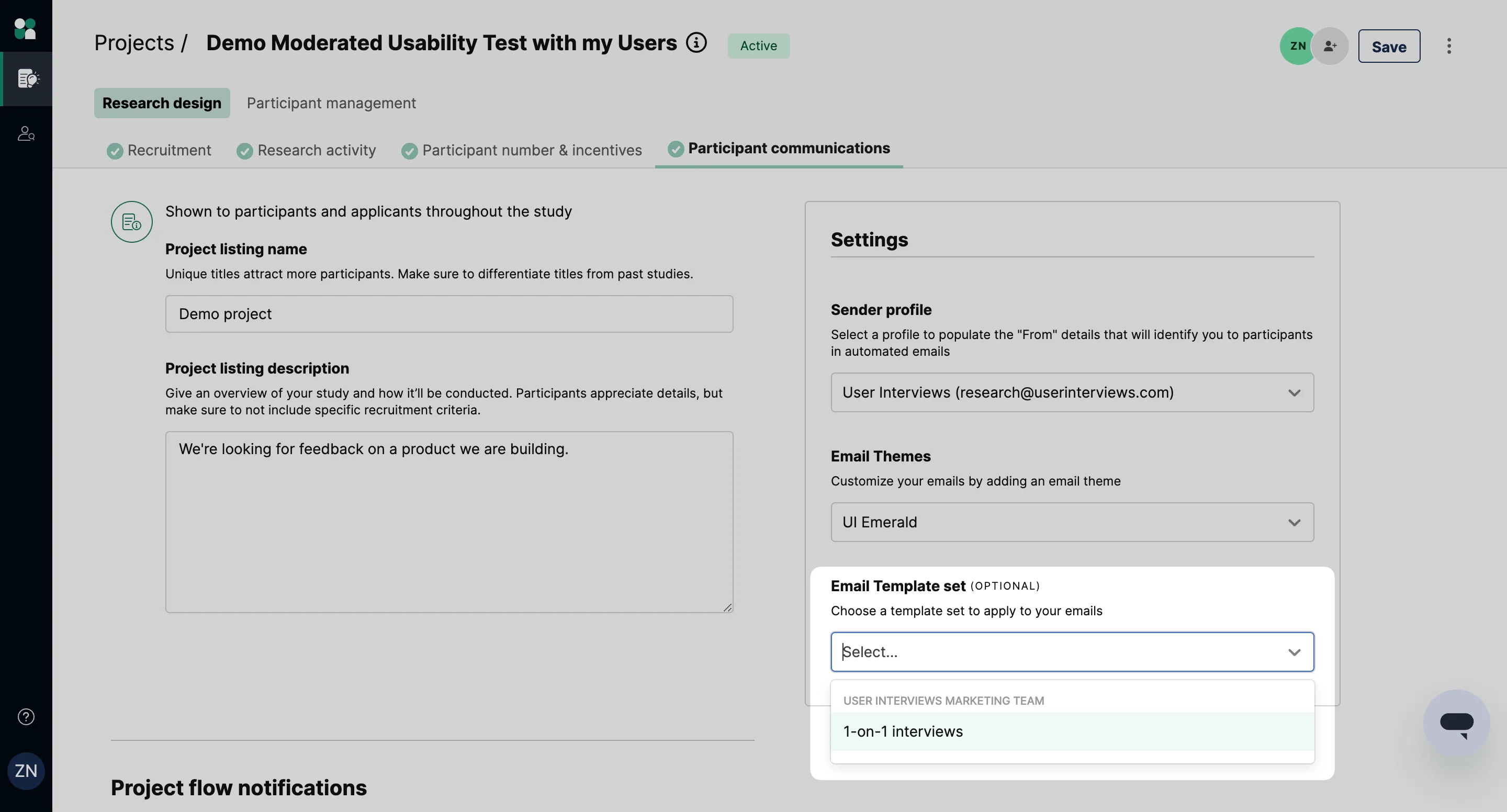The height and width of the screenshot is (812, 1507).
Task: Switch to Participant management tab
Action: [x=331, y=103]
